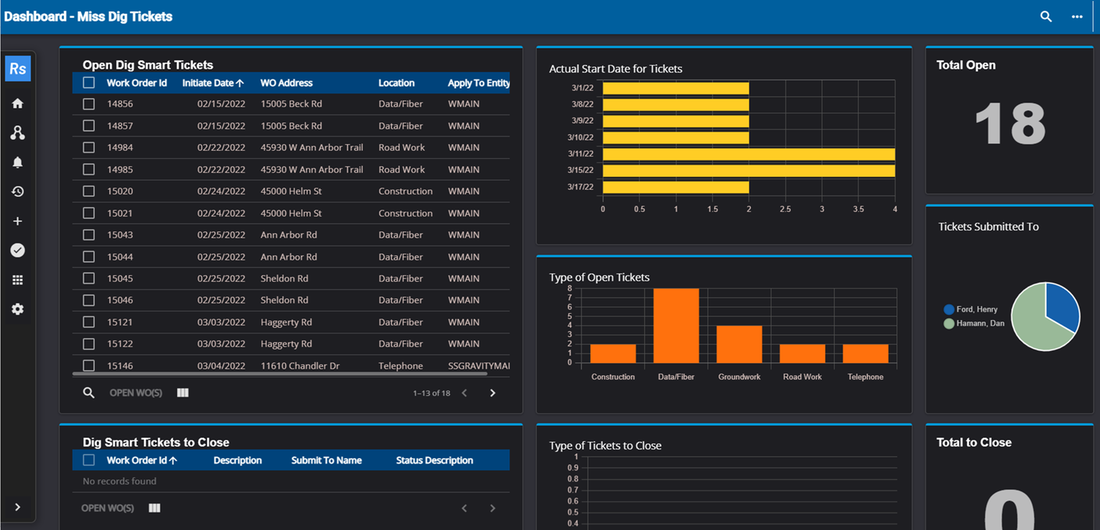
Task: Open the history clock icon
Action: pos(17,191)
